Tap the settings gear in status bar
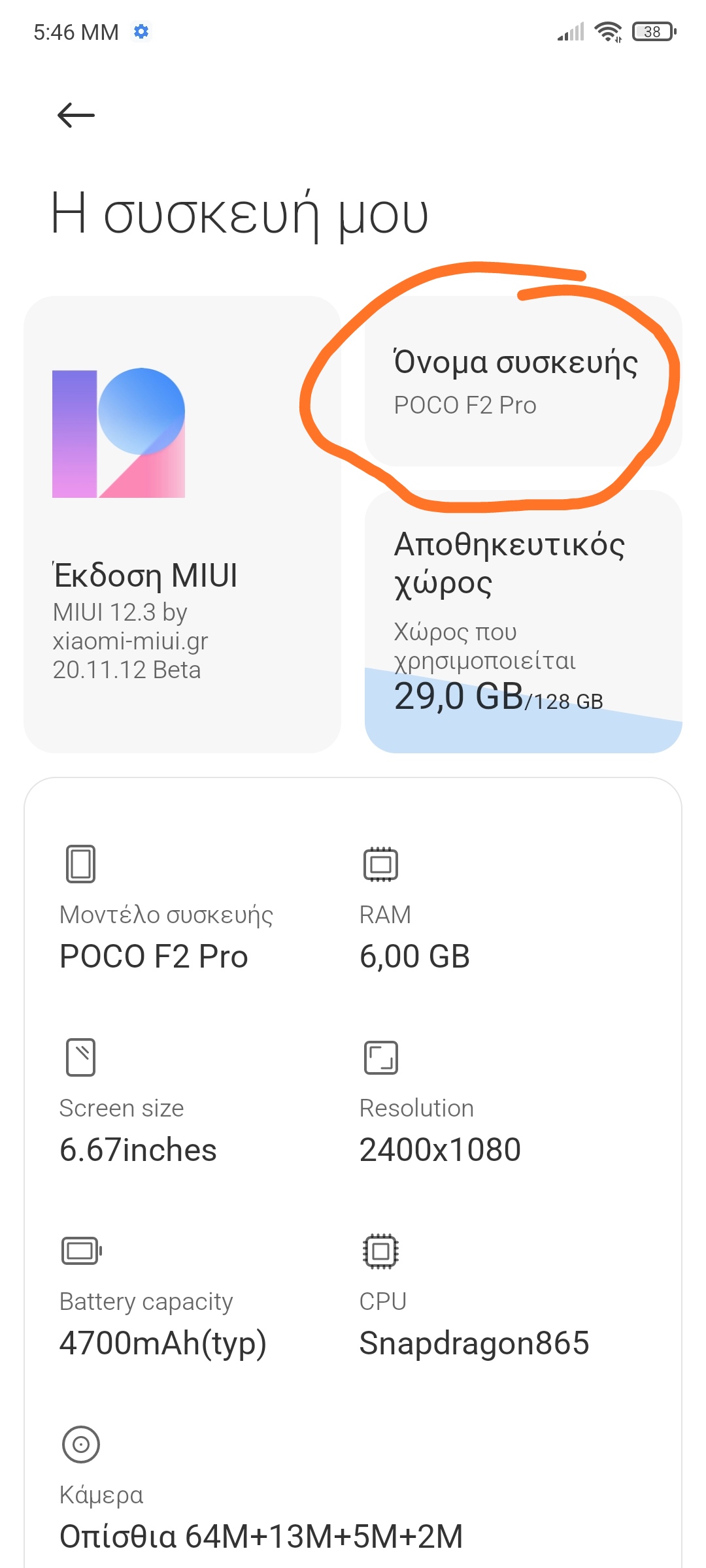Screen dimensions: 706x1568 [141, 31]
